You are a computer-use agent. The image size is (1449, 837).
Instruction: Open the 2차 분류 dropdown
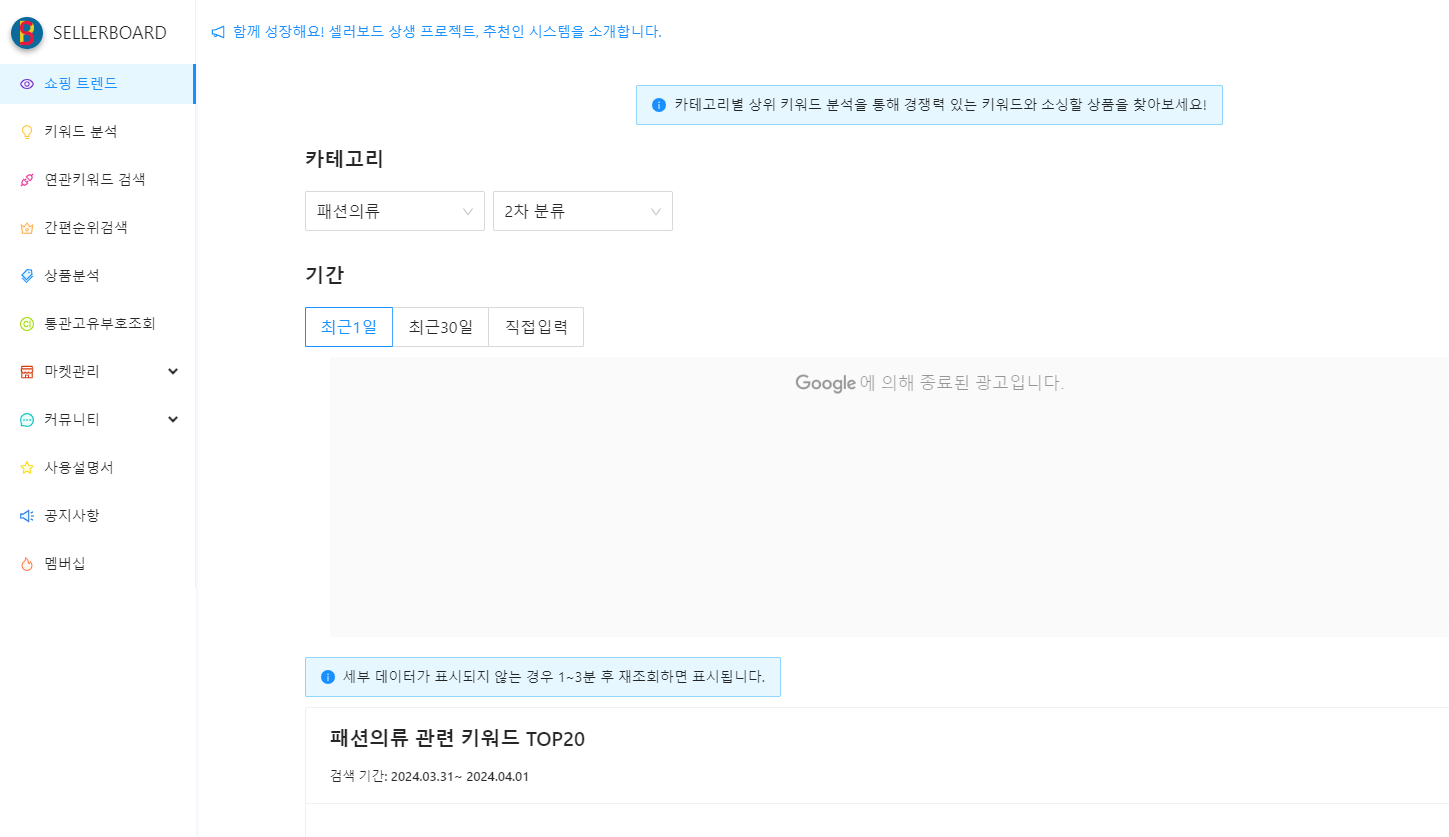point(582,211)
